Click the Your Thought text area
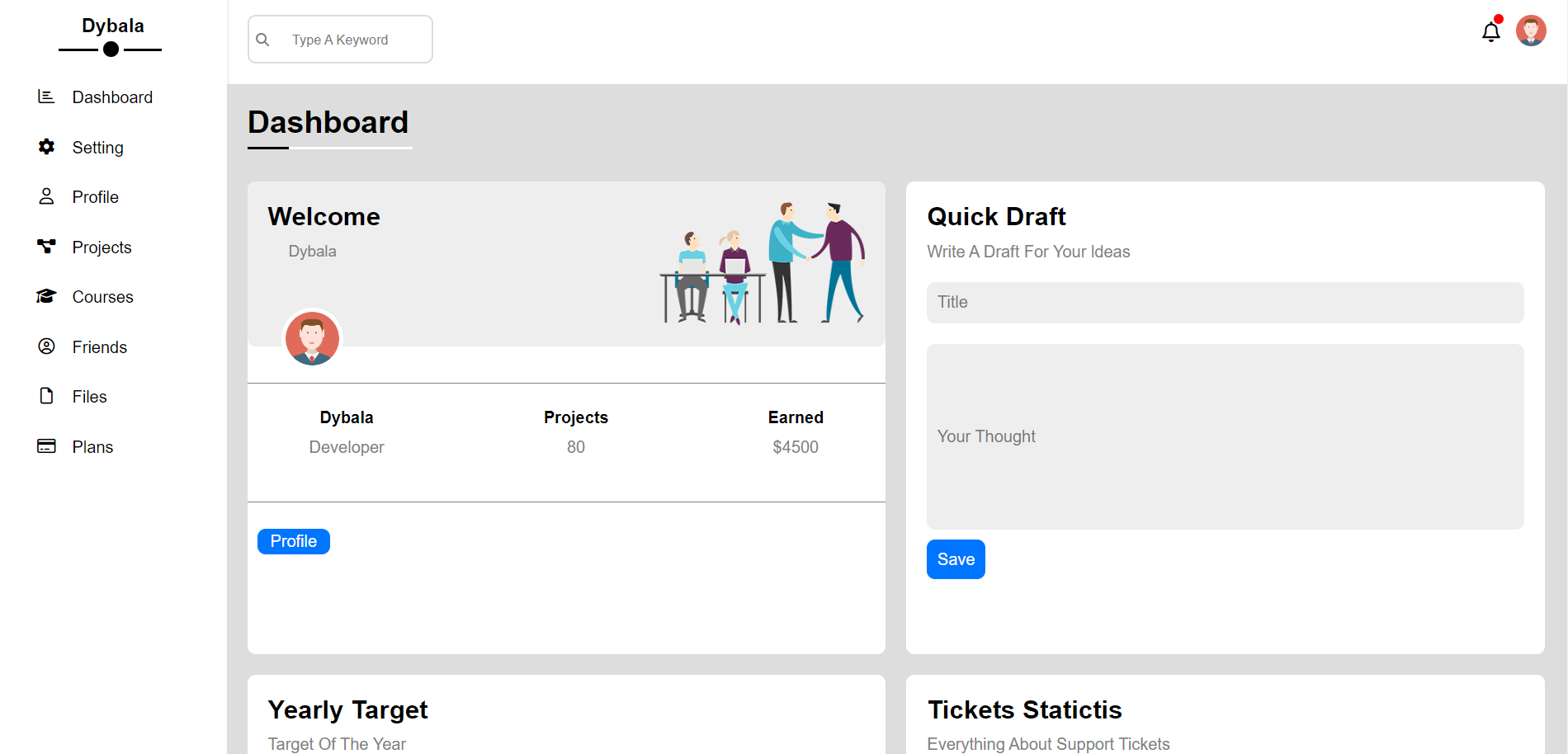The height and width of the screenshot is (754, 1568). 1225,436
